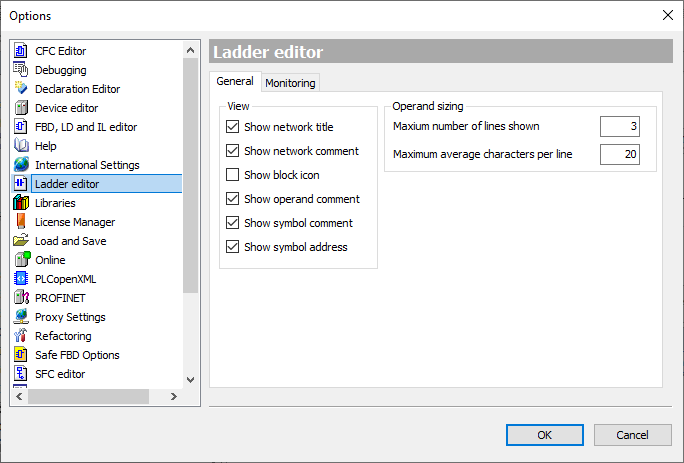The height and width of the screenshot is (463, 684).
Task: Close the Options dialog
Action: point(667,15)
